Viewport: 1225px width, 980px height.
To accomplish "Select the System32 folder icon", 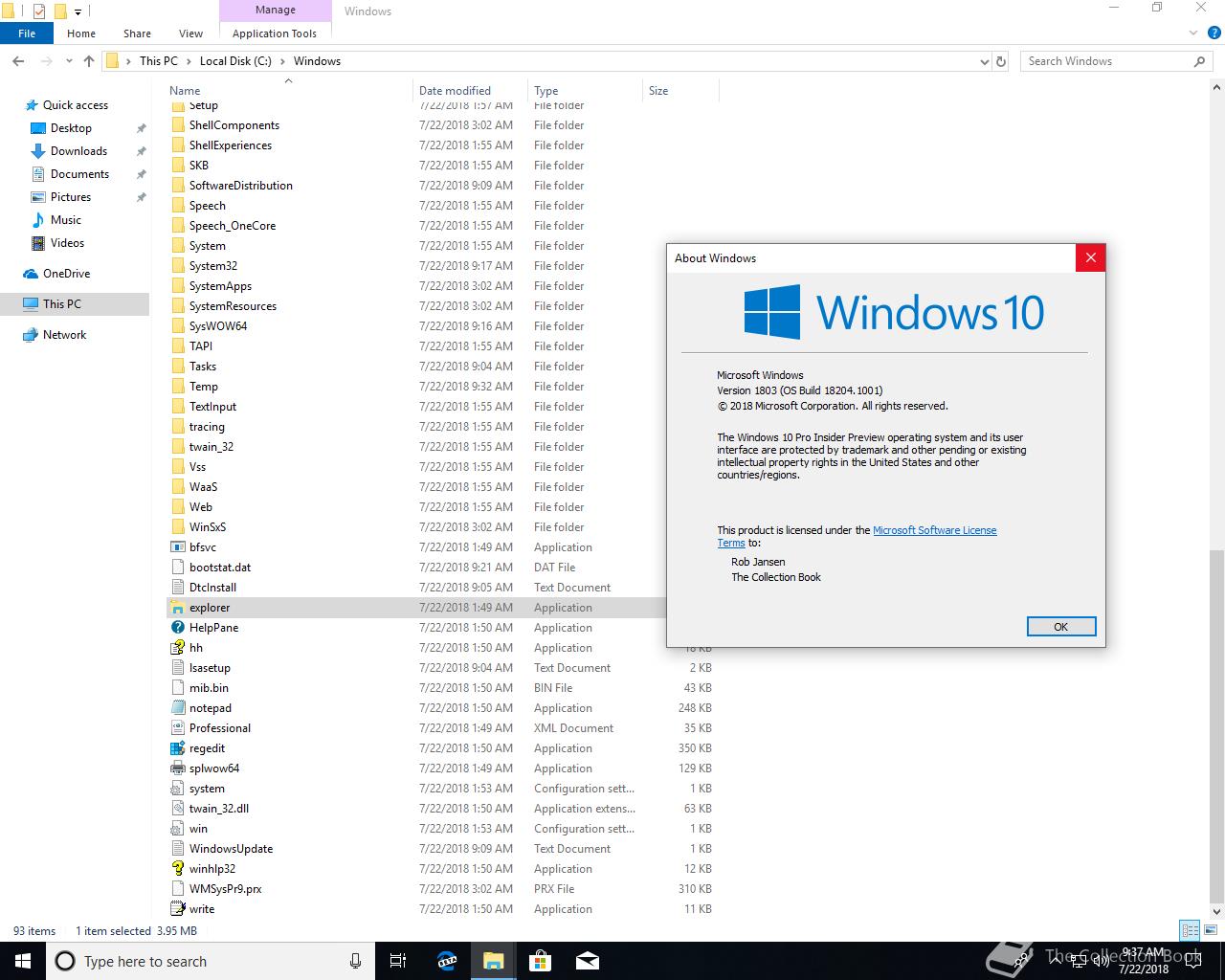I will (x=177, y=266).
